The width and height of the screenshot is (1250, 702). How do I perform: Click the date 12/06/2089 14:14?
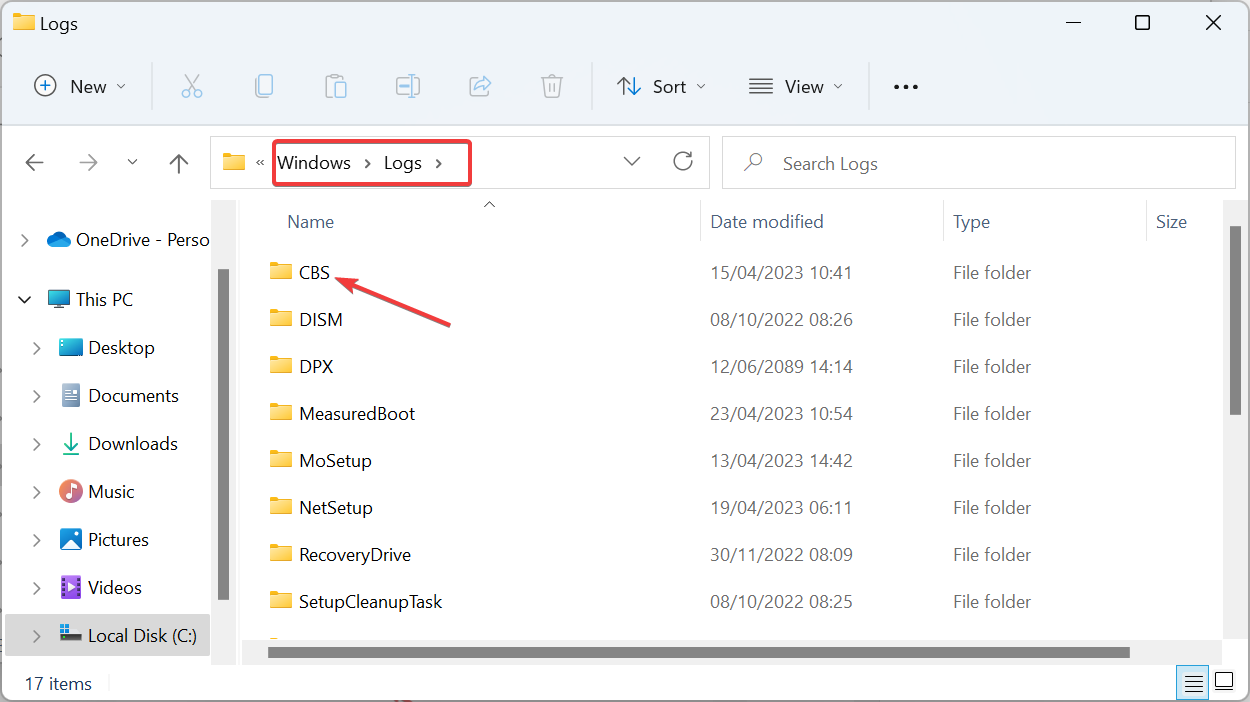click(x=781, y=366)
